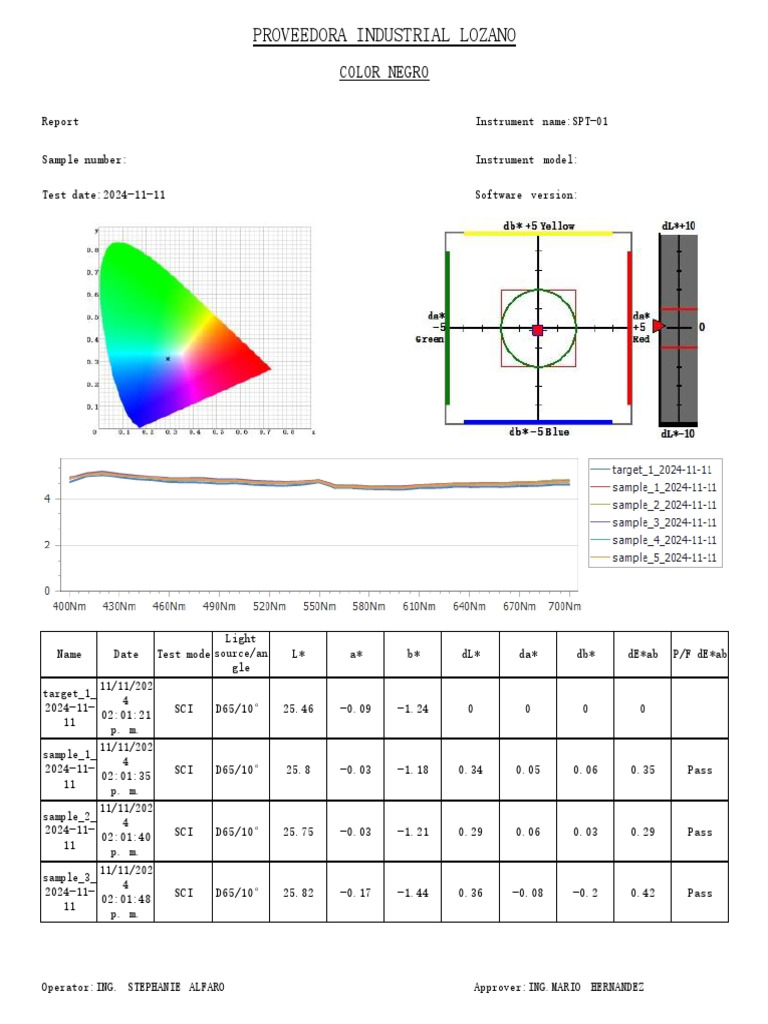The image size is (768, 1024).
Task: Click the Name column header
Action: 69,654
